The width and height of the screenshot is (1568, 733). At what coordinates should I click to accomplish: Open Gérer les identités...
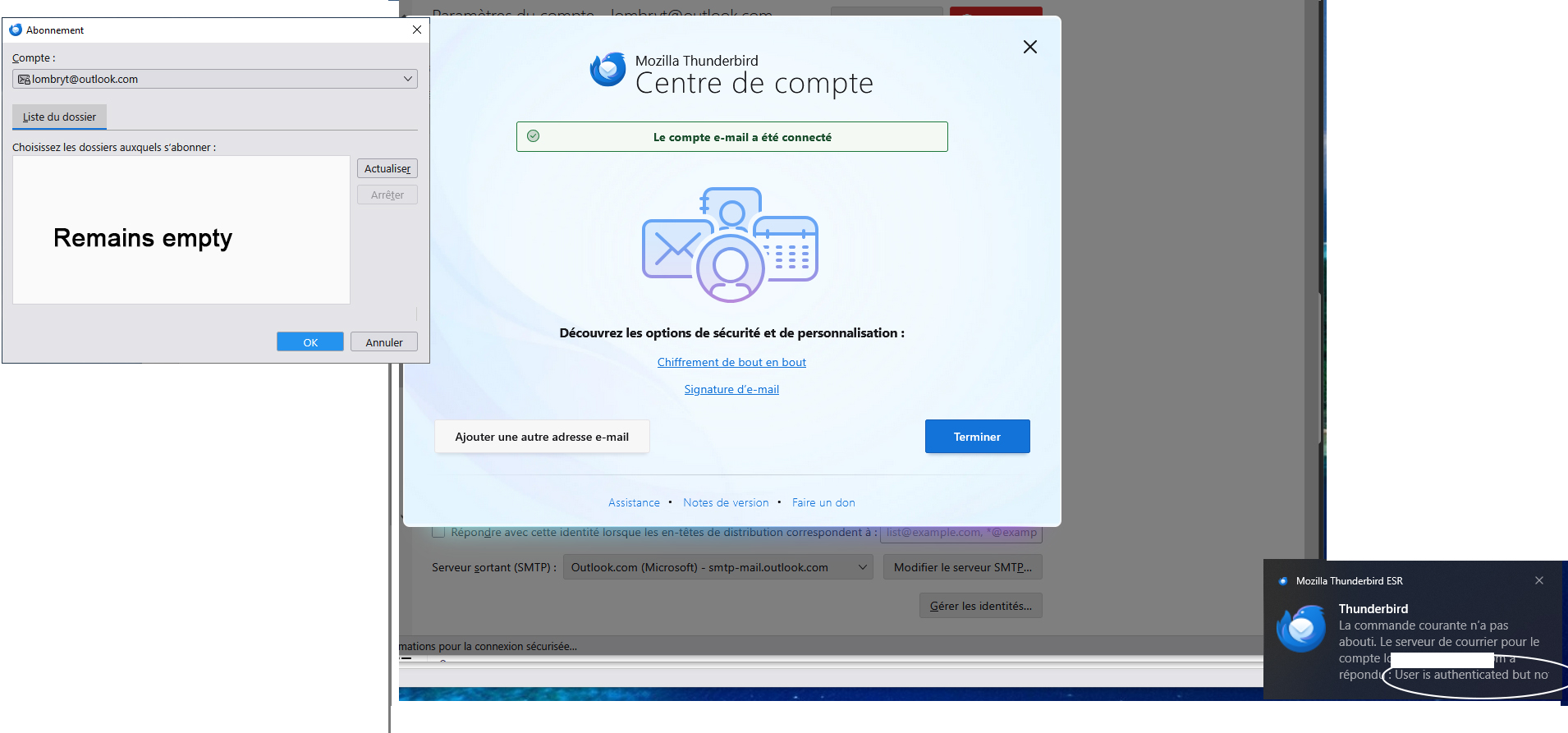[x=981, y=606]
